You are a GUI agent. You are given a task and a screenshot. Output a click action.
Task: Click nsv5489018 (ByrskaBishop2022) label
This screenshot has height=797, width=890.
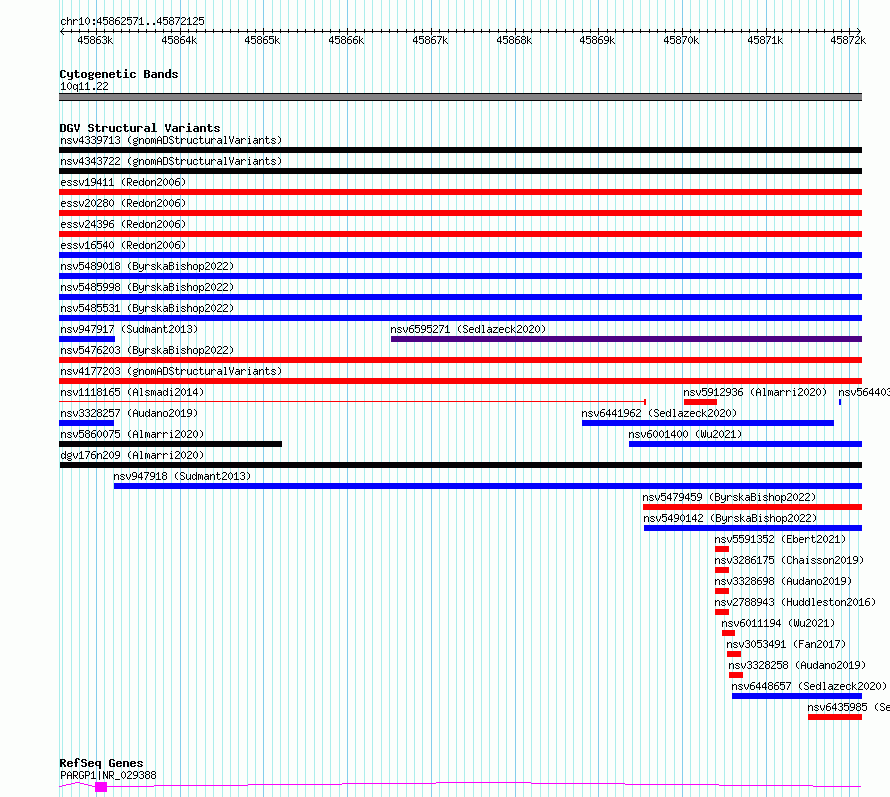(147, 266)
